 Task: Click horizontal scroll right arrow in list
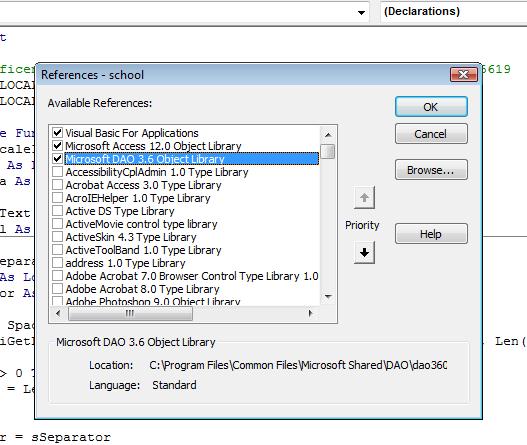(x=311, y=313)
